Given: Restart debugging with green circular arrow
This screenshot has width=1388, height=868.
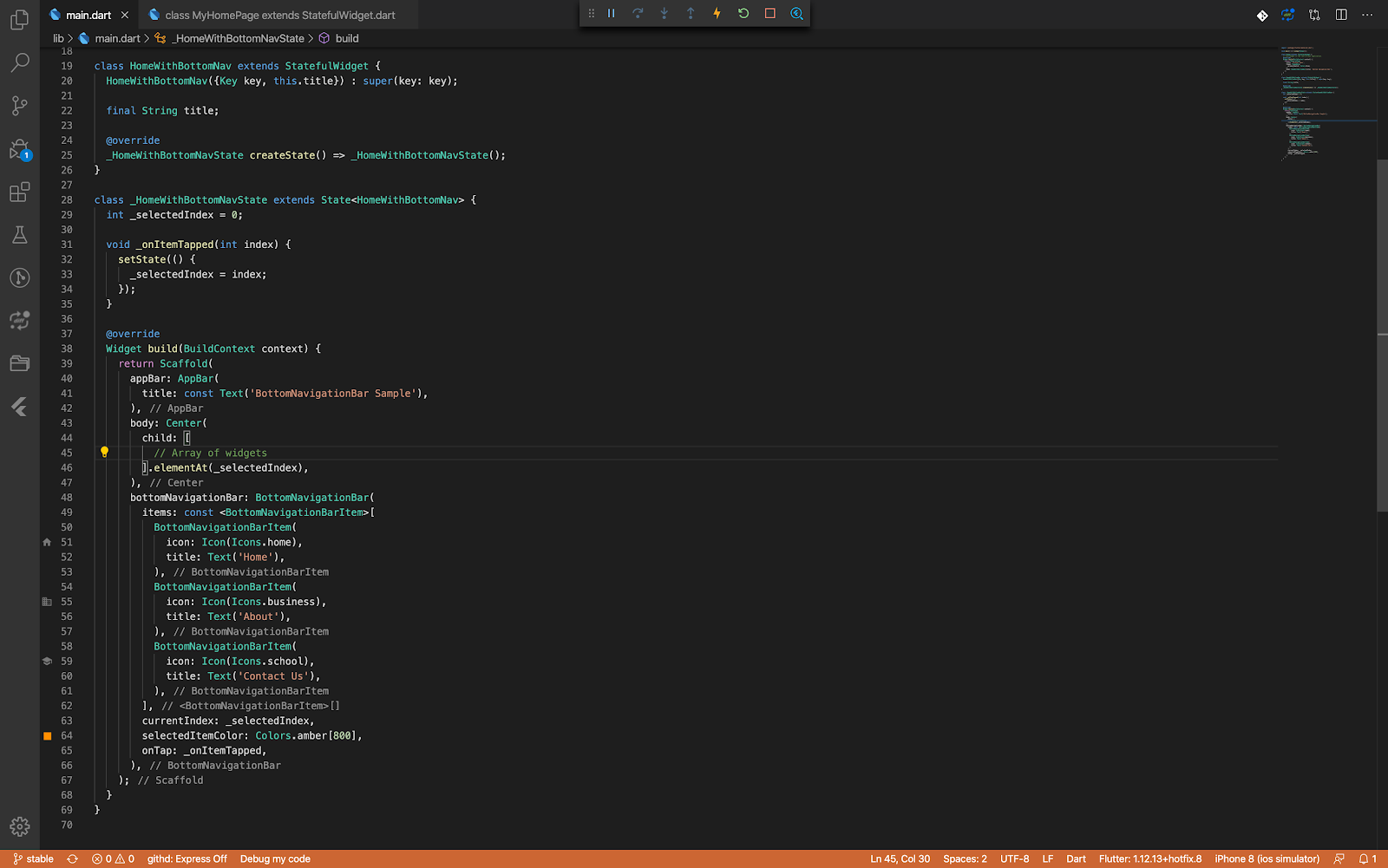Looking at the screenshot, I should tap(743, 14).
